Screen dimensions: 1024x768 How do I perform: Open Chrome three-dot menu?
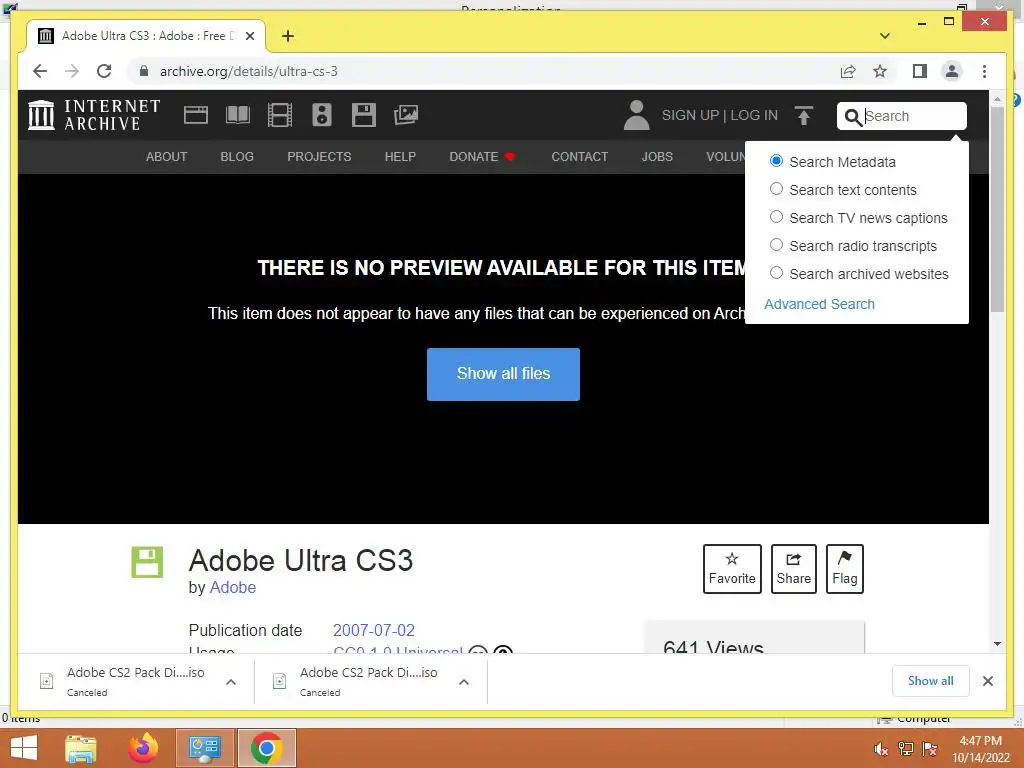point(984,71)
